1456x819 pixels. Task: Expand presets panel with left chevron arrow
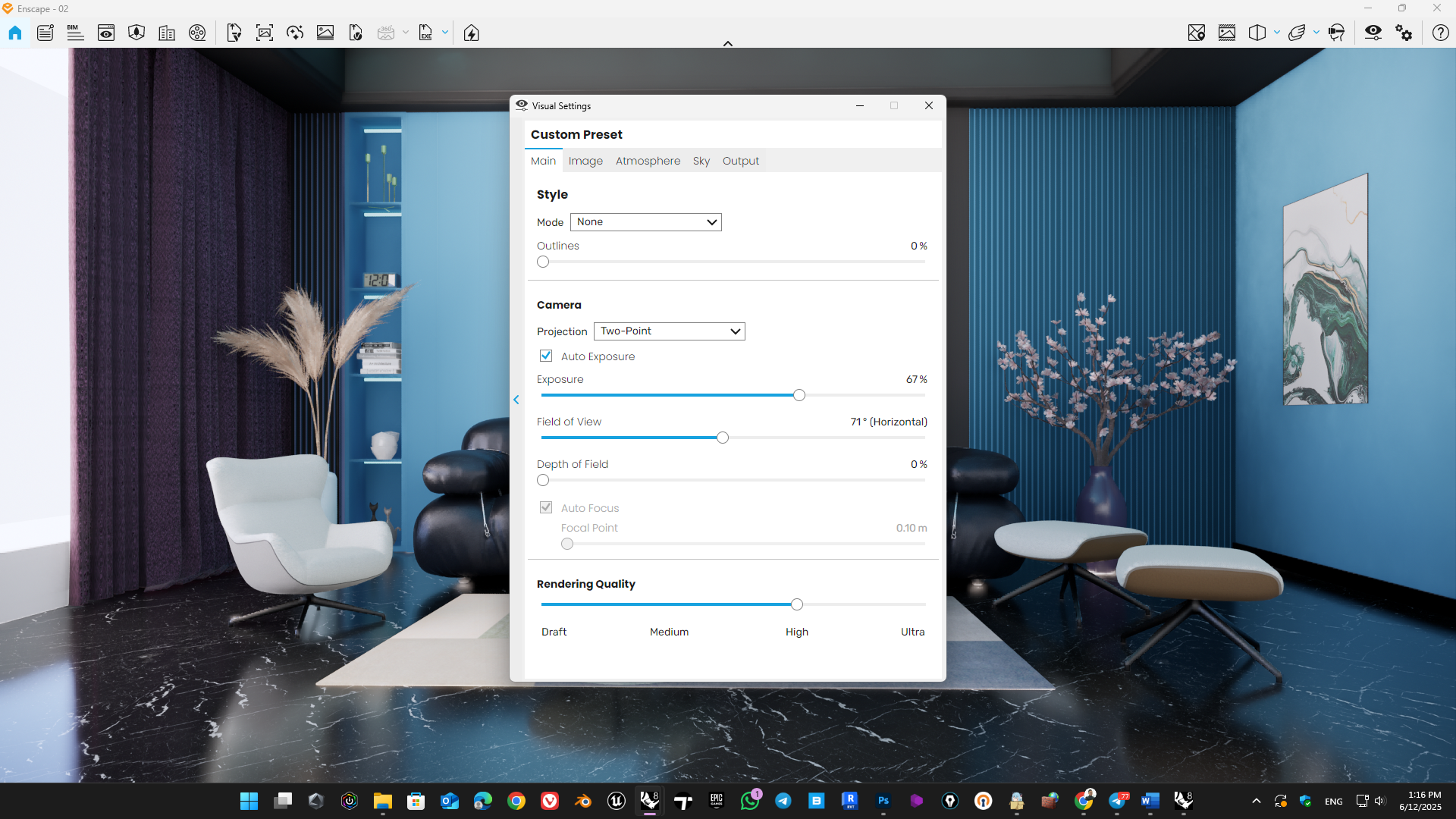pos(516,400)
